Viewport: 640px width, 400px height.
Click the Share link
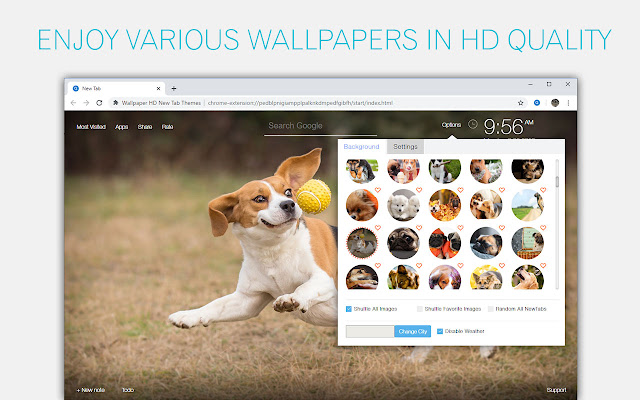145,127
